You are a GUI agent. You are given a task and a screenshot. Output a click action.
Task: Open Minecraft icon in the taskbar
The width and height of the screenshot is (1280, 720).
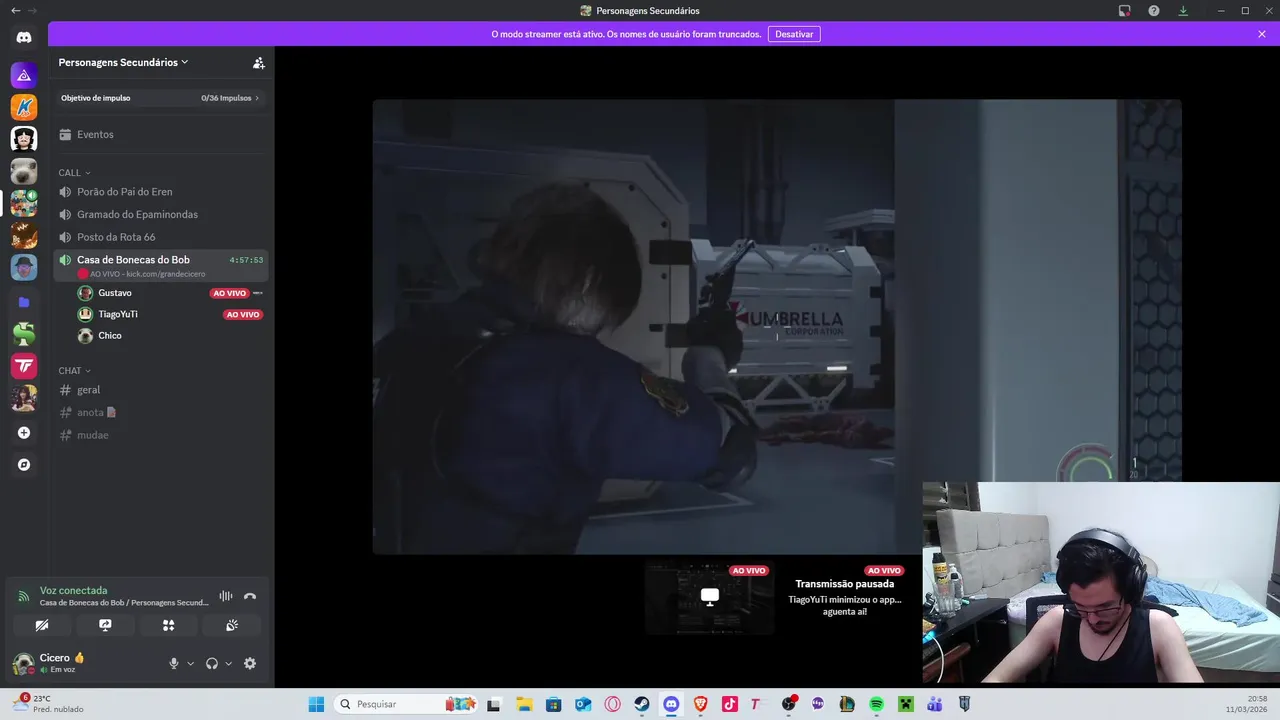[x=905, y=704]
